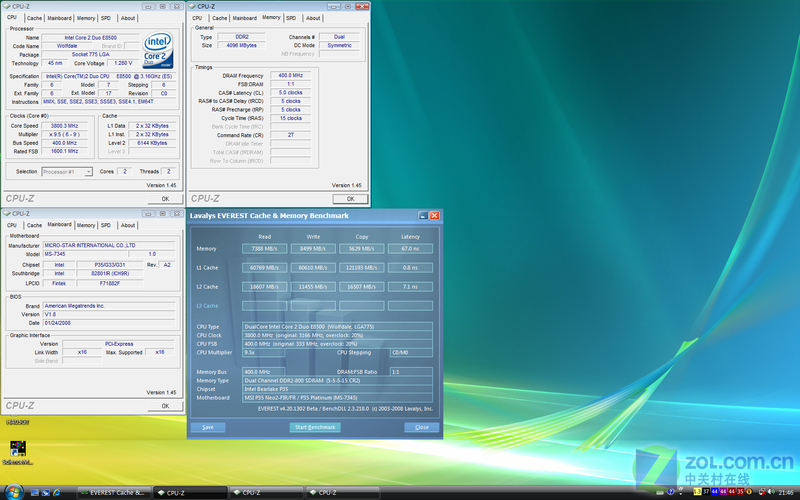Click the blue 44 temperature tray icon
800x500 pixels.
pos(714,491)
